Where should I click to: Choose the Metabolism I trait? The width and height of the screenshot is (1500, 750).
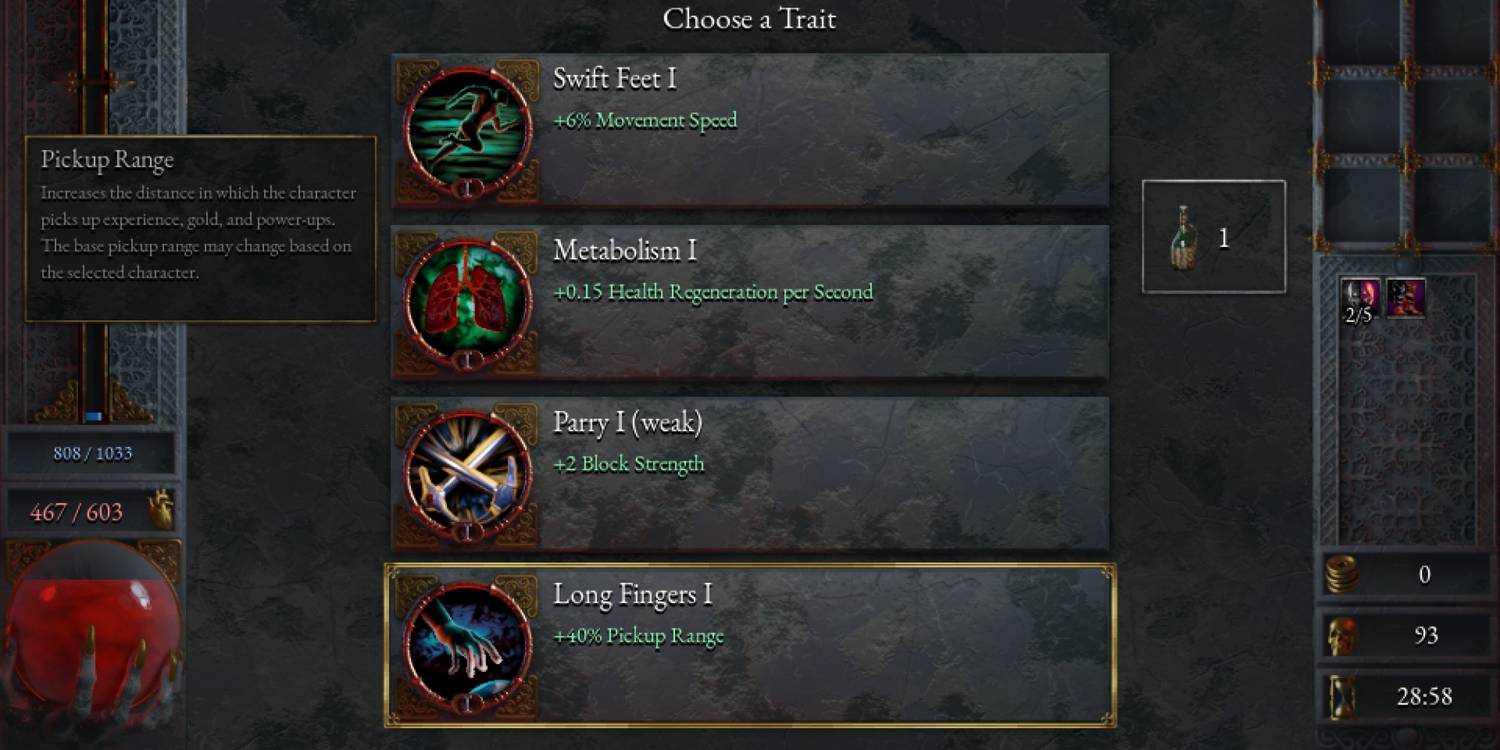click(750, 302)
